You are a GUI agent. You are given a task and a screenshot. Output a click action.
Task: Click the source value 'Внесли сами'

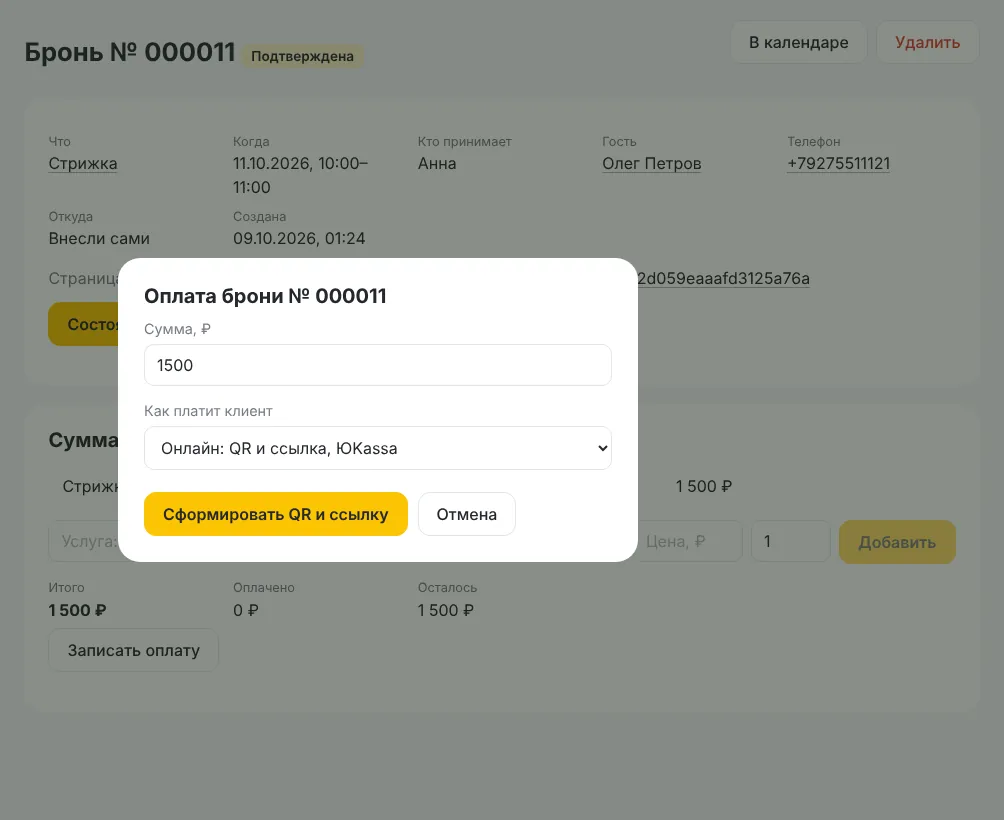[x=99, y=239]
